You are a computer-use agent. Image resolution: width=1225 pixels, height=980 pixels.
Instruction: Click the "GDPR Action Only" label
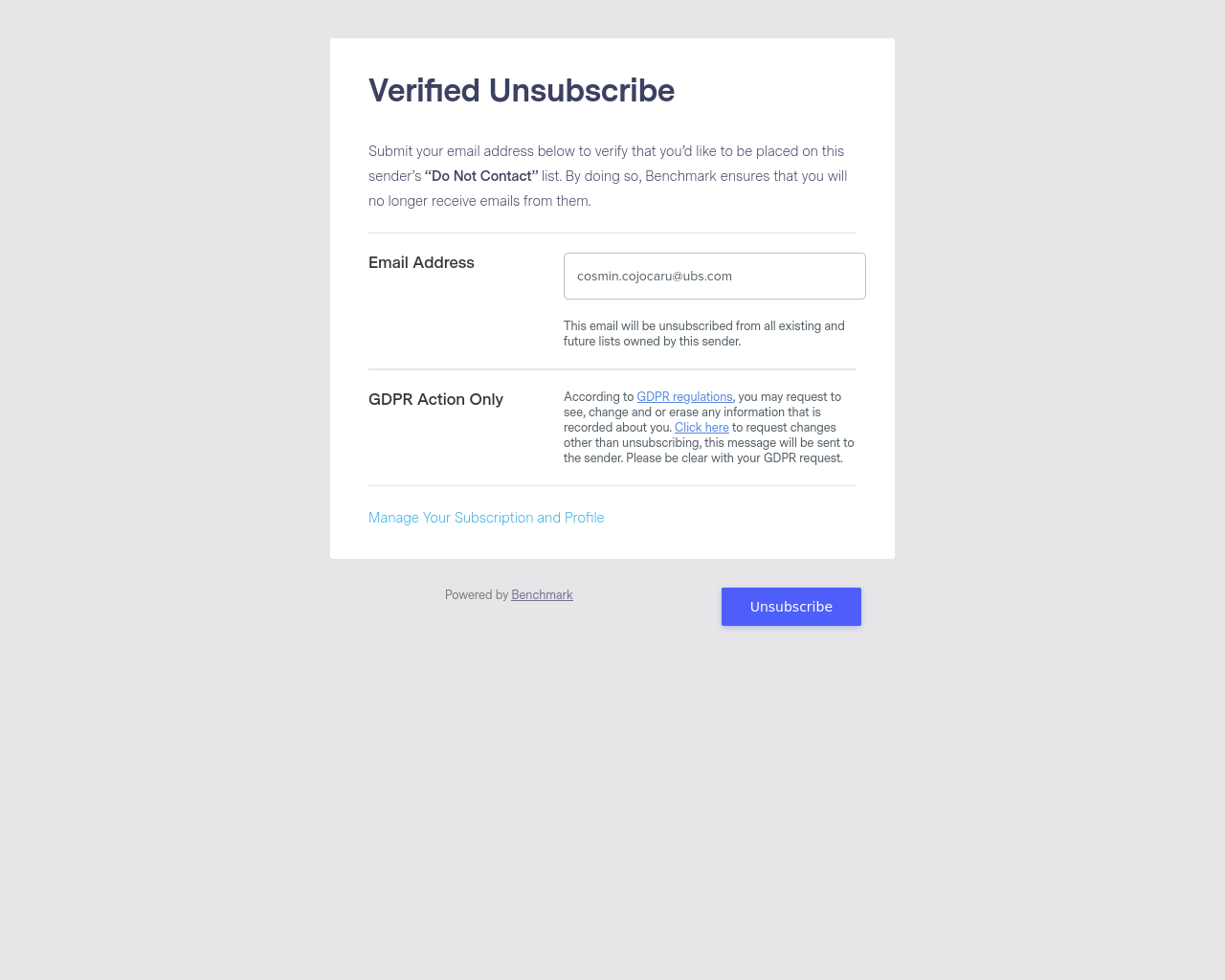[435, 400]
